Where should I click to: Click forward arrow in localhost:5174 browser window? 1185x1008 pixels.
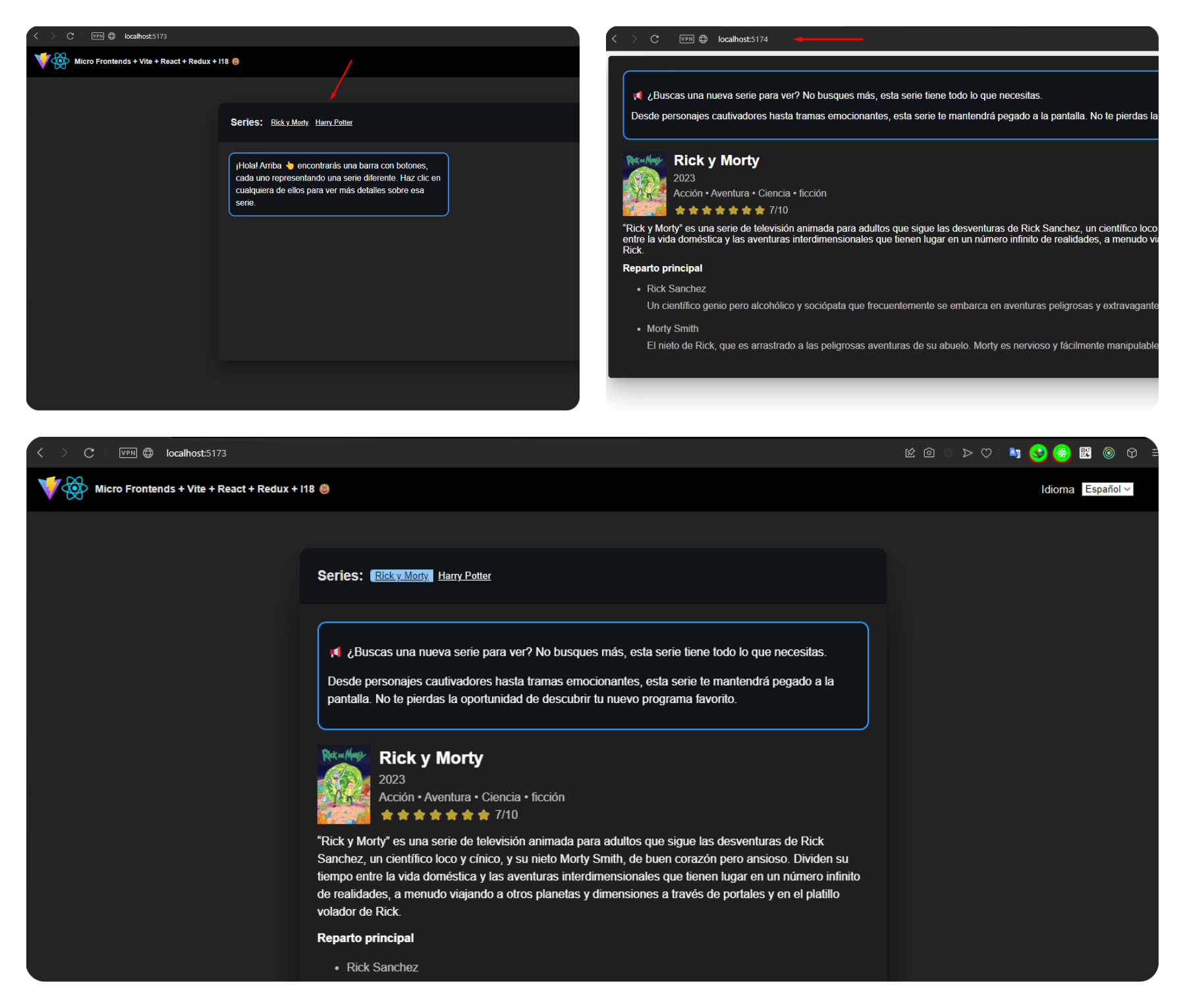pyautogui.click(x=634, y=39)
